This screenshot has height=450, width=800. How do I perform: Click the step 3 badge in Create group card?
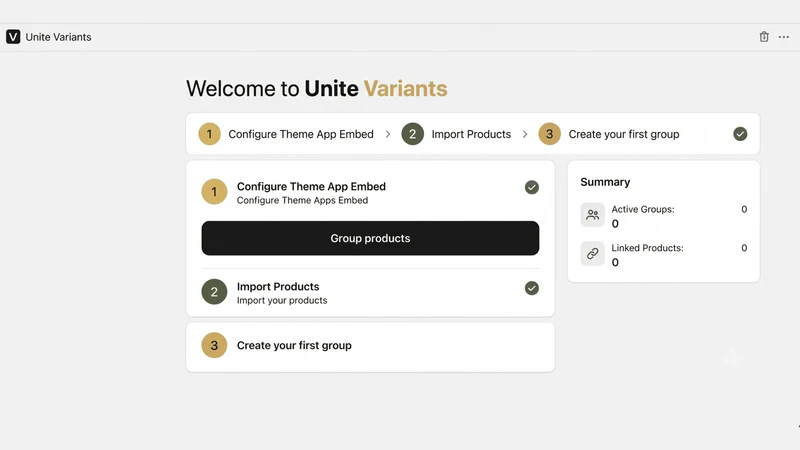click(x=214, y=345)
